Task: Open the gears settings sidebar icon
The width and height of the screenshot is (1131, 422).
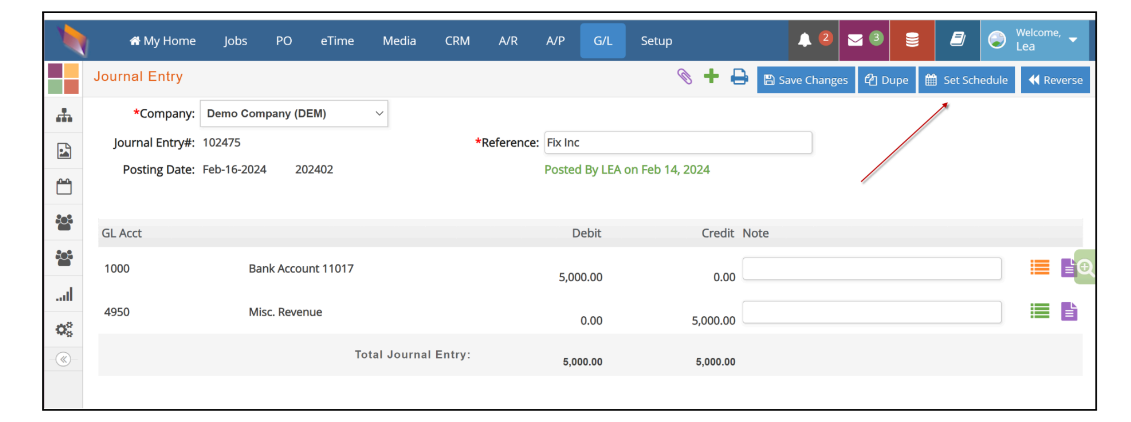Action: (x=64, y=330)
